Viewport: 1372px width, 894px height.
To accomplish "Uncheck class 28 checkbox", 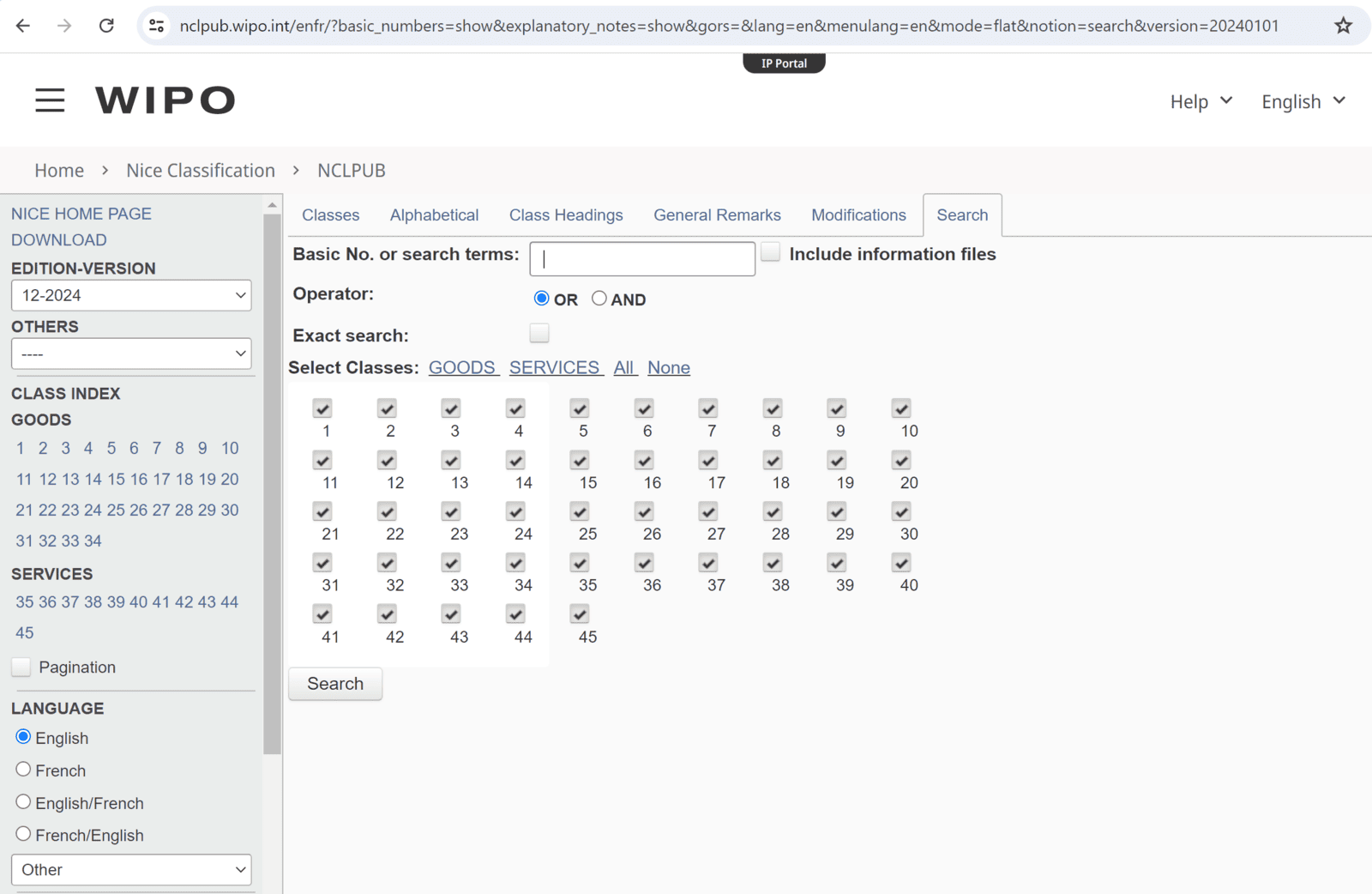I will (x=773, y=512).
